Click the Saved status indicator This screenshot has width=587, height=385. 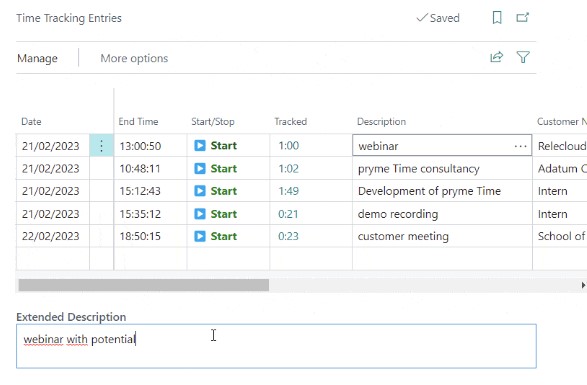[x=438, y=18]
